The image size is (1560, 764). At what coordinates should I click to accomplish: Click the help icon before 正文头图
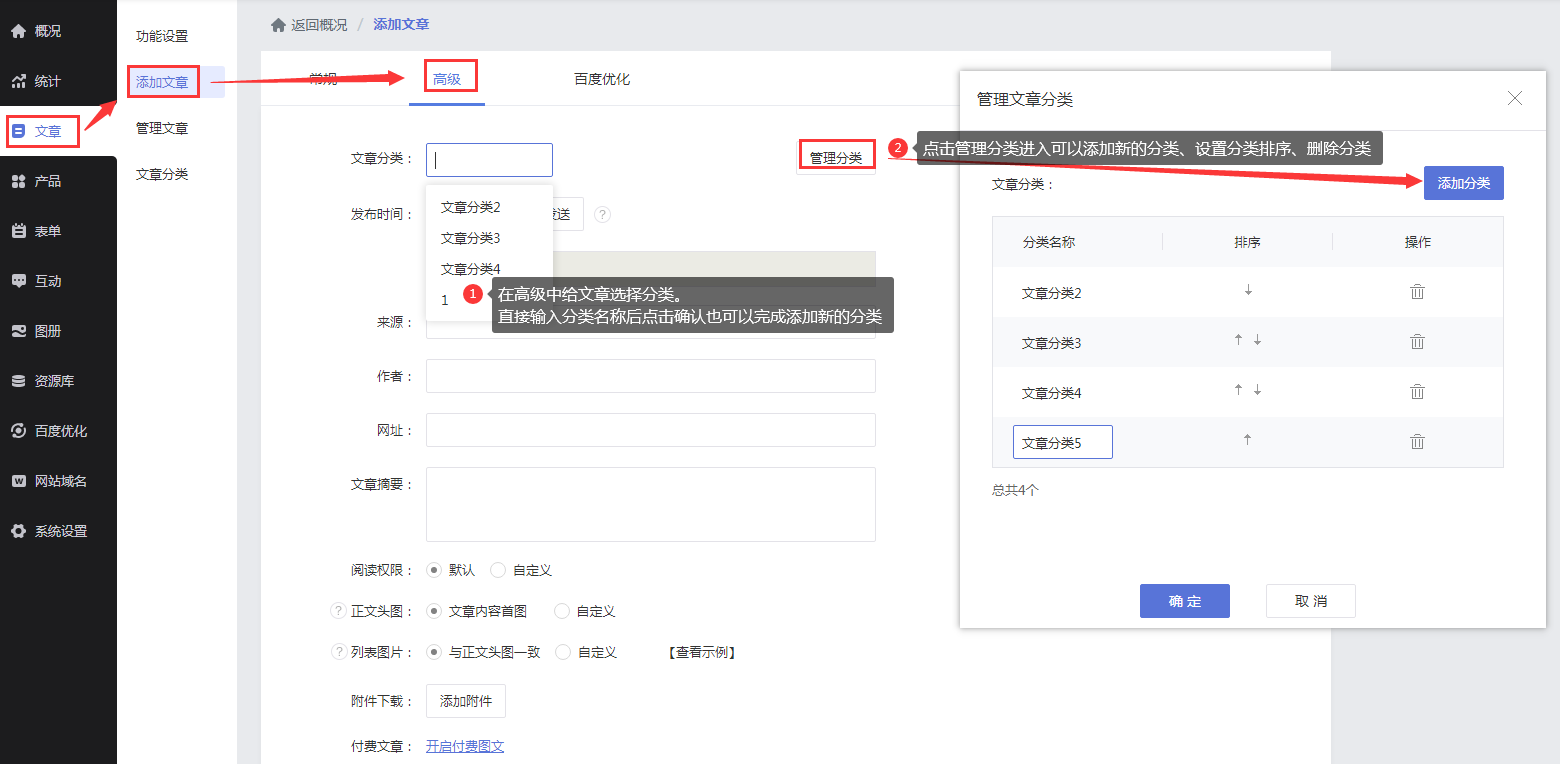(338, 611)
